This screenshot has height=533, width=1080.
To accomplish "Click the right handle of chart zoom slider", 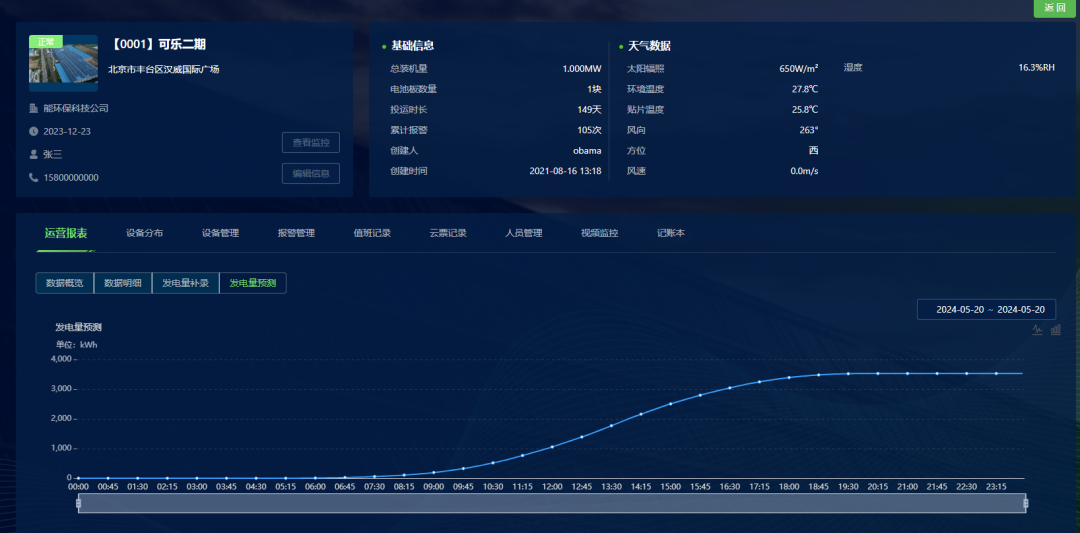I will (1026, 503).
